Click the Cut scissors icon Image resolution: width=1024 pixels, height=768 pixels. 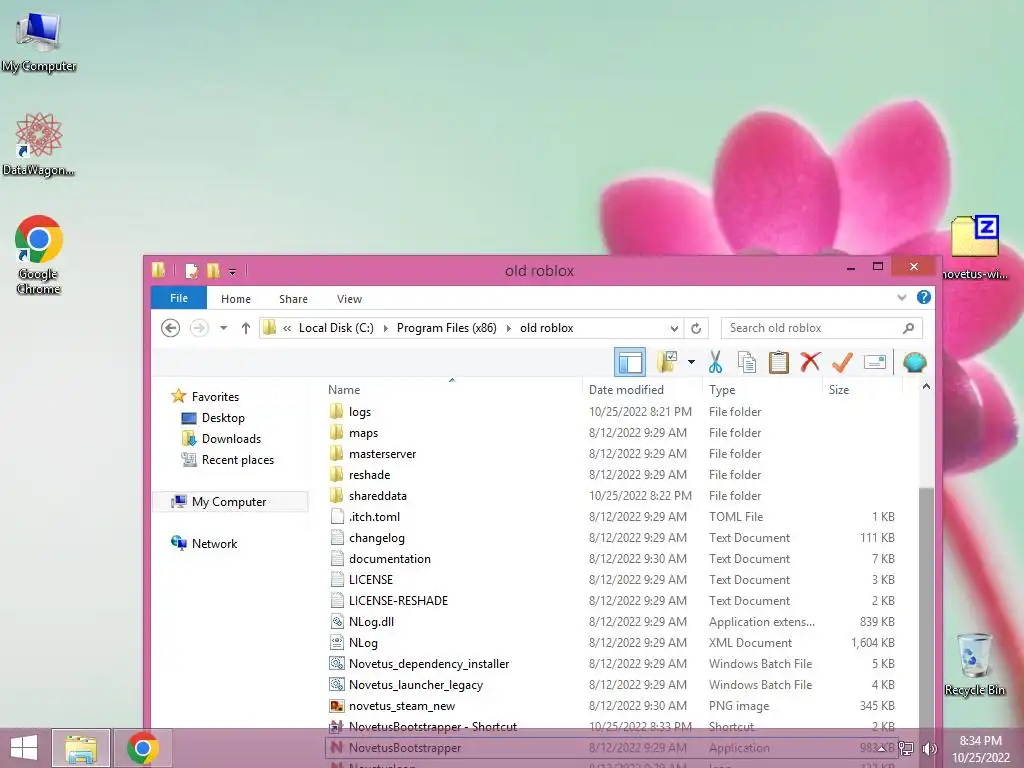pos(715,362)
